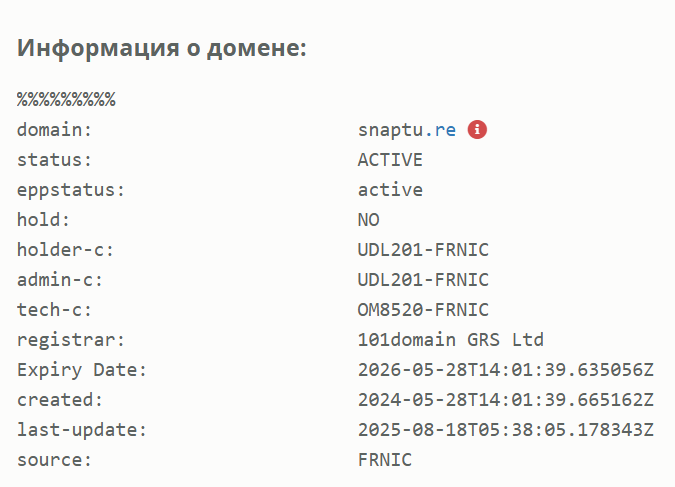Click the 'Информация о домене' heading
675x487 pixels.
[x=162, y=48]
